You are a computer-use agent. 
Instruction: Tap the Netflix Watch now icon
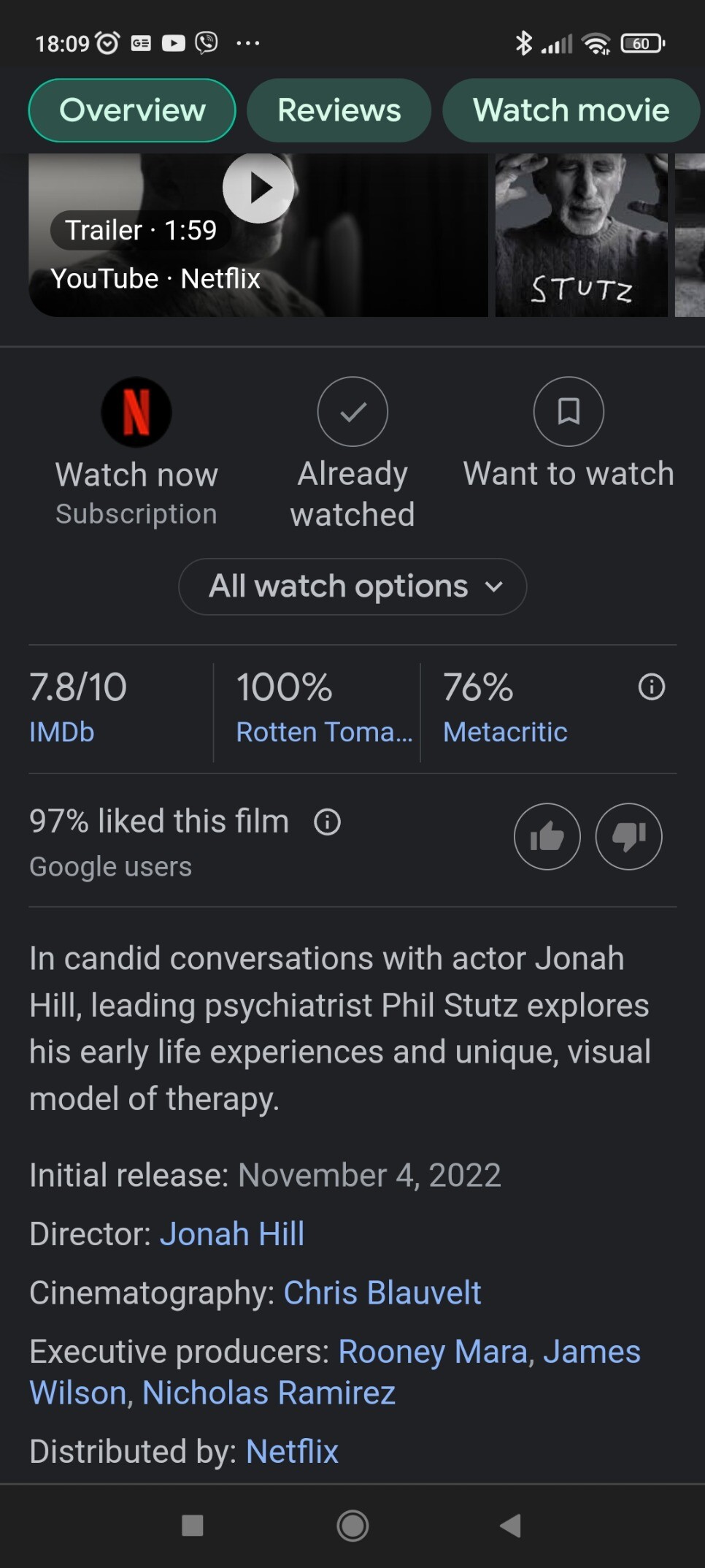(x=136, y=412)
